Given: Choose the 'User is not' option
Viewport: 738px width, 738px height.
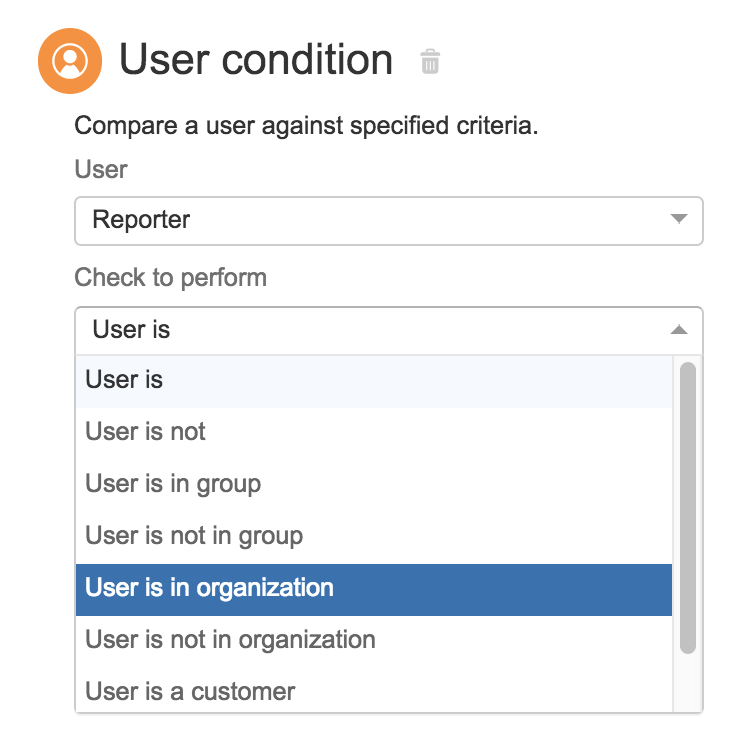Looking at the screenshot, I should click(x=374, y=432).
